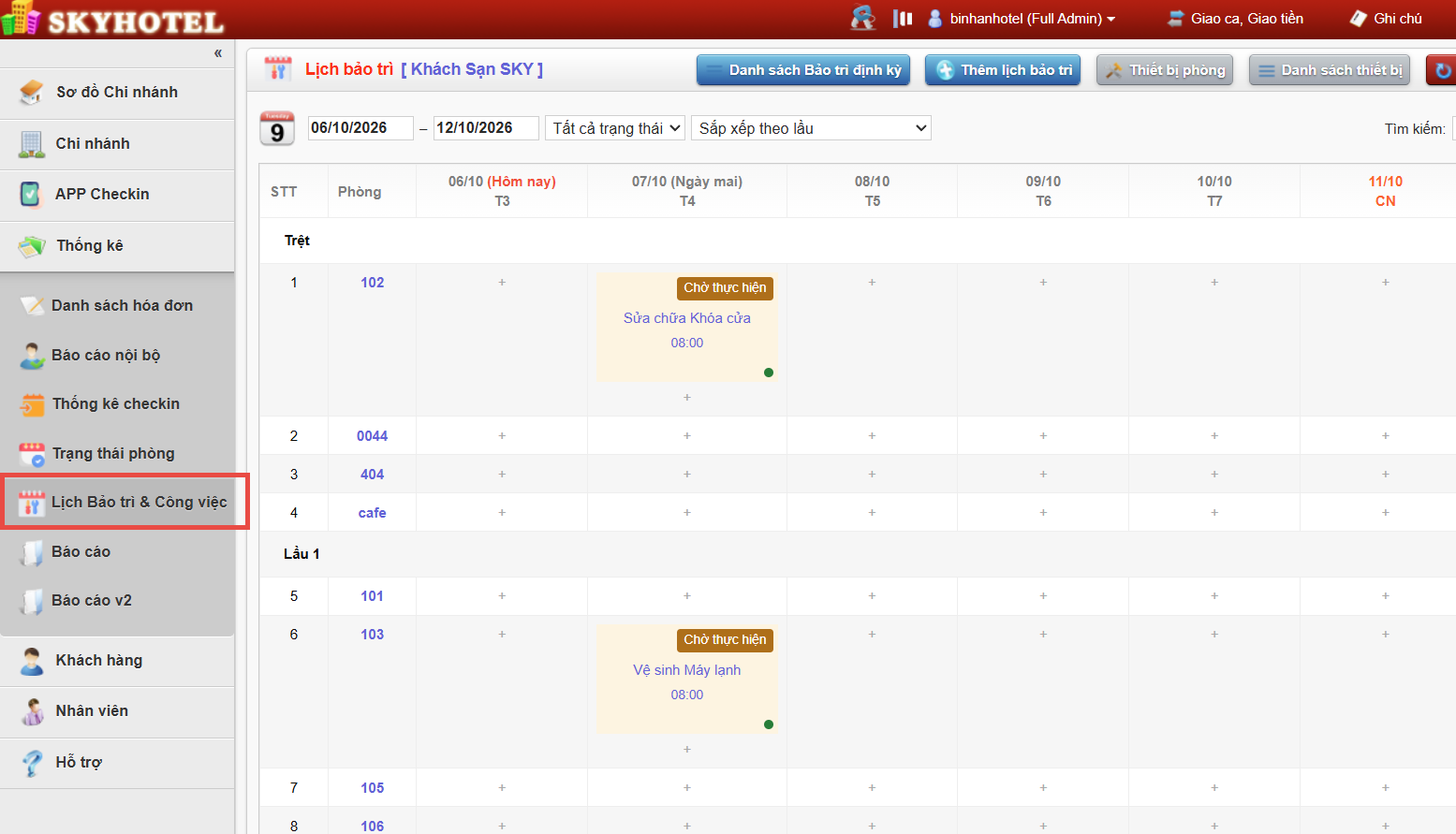1456x834 pixels.
Task: Click start date field 06/10/2026
Action: point(360,128)
